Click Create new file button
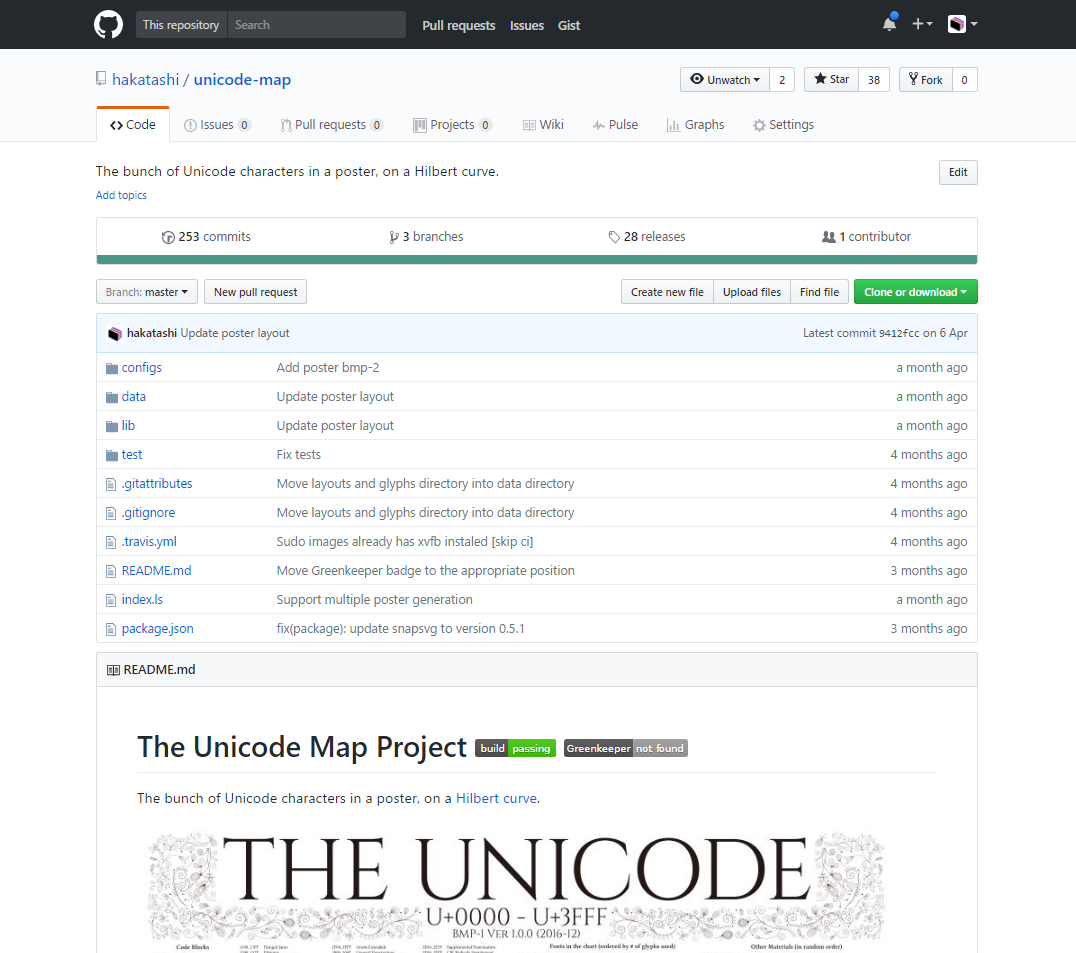This screenshot has width=1076, height=953. pyautogui.click(x=667, y=292)
